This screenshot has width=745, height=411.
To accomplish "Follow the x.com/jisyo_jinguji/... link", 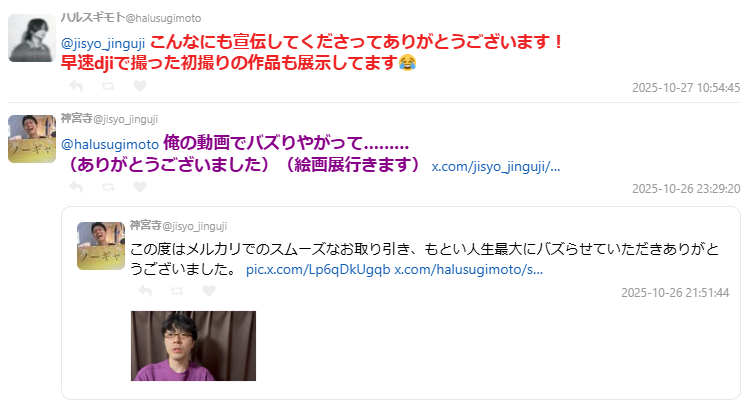I will tap(496, 167).
